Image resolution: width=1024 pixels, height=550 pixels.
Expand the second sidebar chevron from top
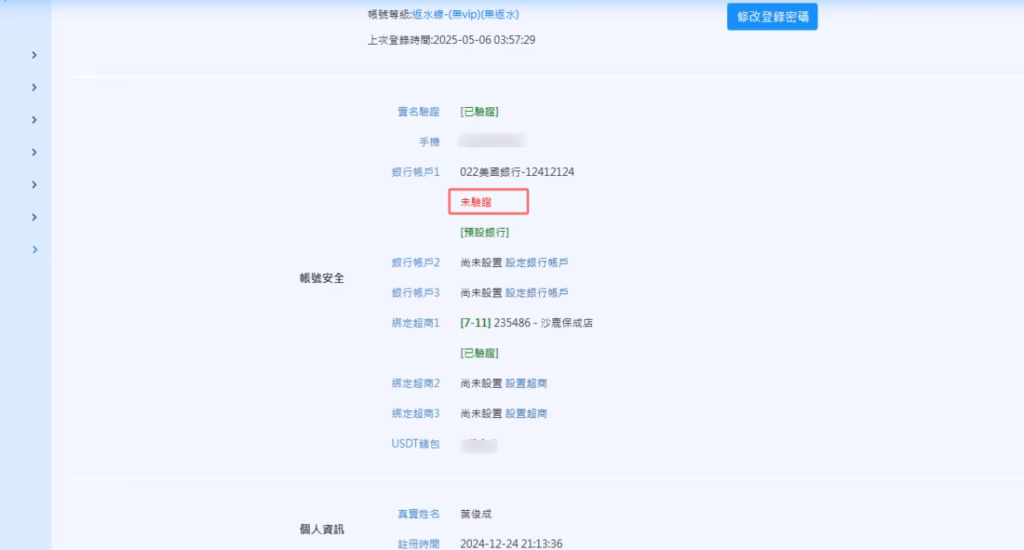(34, 88)
